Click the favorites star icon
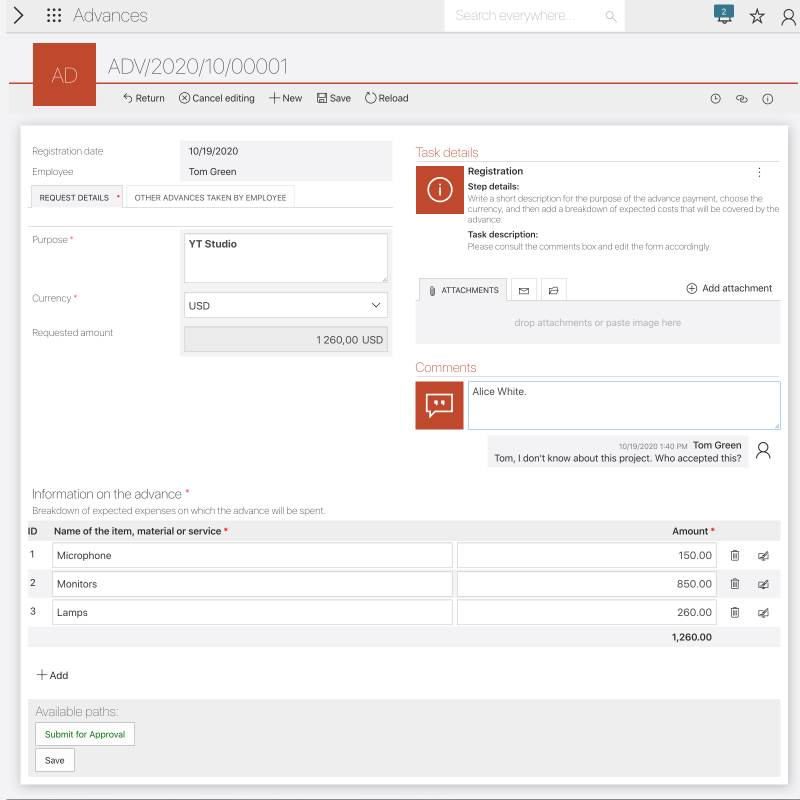Screen dimensions: 800x800 pos(757,16)
